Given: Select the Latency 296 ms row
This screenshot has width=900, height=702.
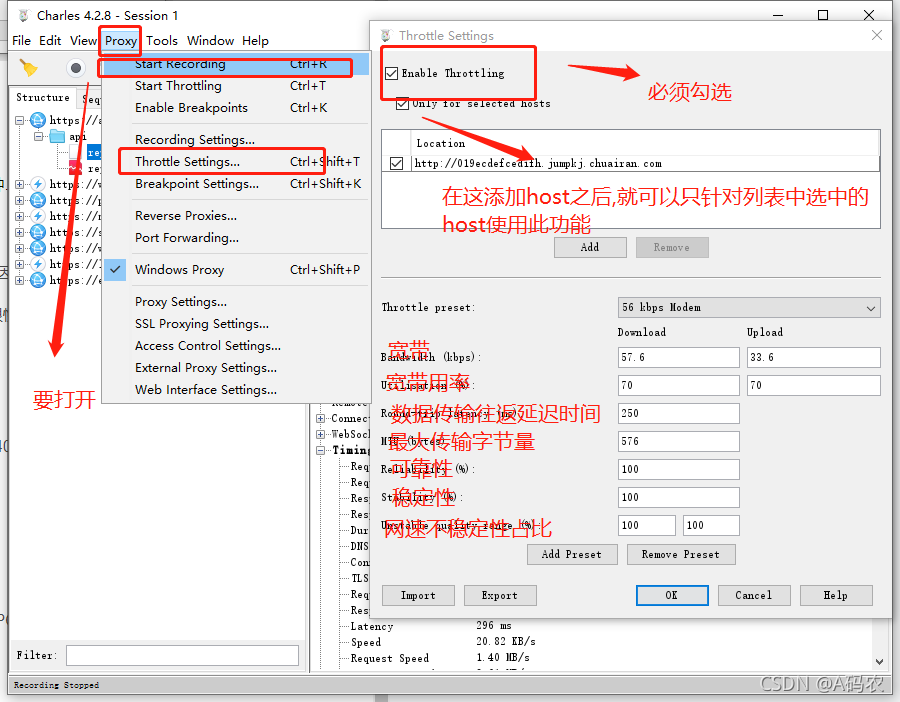Looking at the screenshot, I should pyautogui.click(x=430, y=626).
